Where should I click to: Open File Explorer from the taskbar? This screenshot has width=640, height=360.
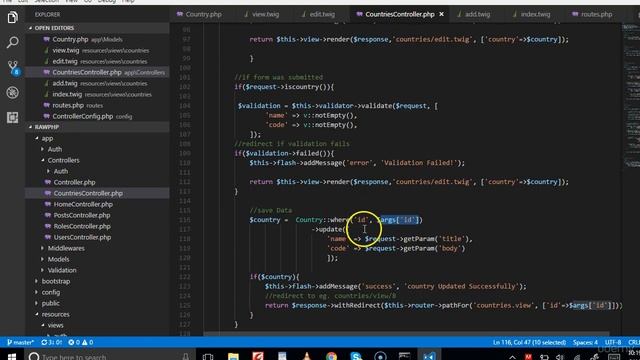(x=233, y=356)
